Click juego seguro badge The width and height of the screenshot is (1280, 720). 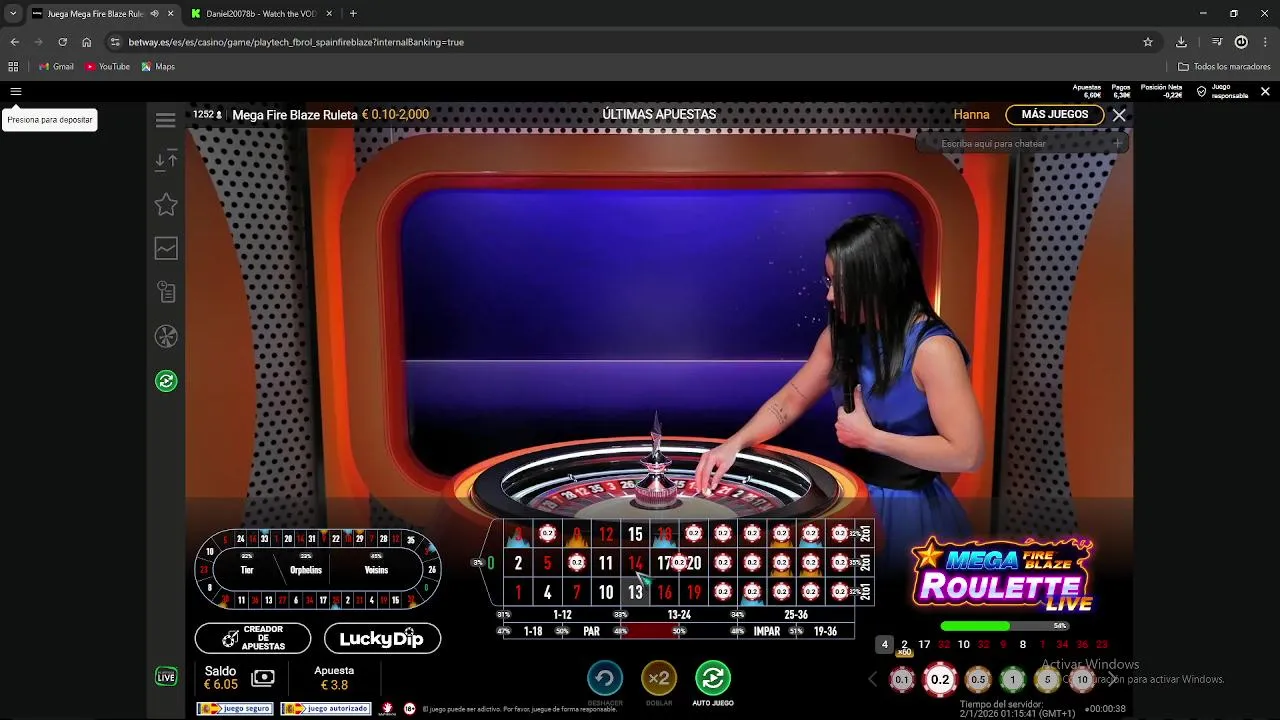click(x=235, y=708)
